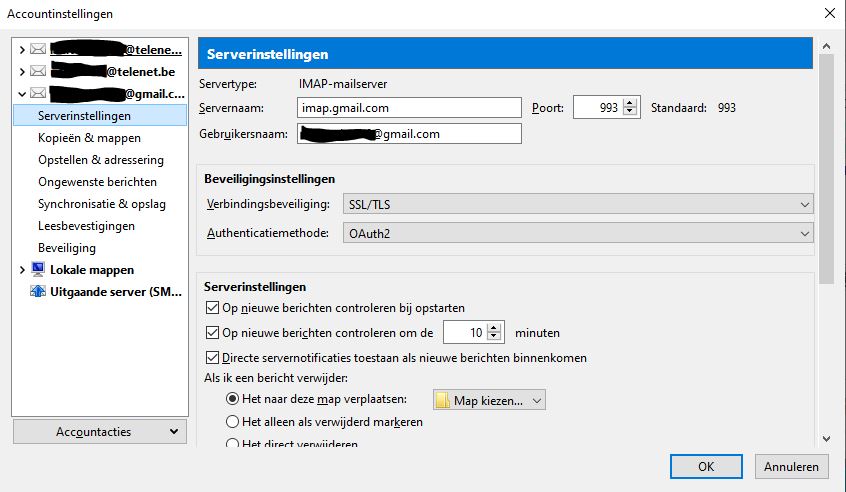The image size is (846, 492).
Task: Click the Uitgaande server icon
Action: (x=38, y=291)
